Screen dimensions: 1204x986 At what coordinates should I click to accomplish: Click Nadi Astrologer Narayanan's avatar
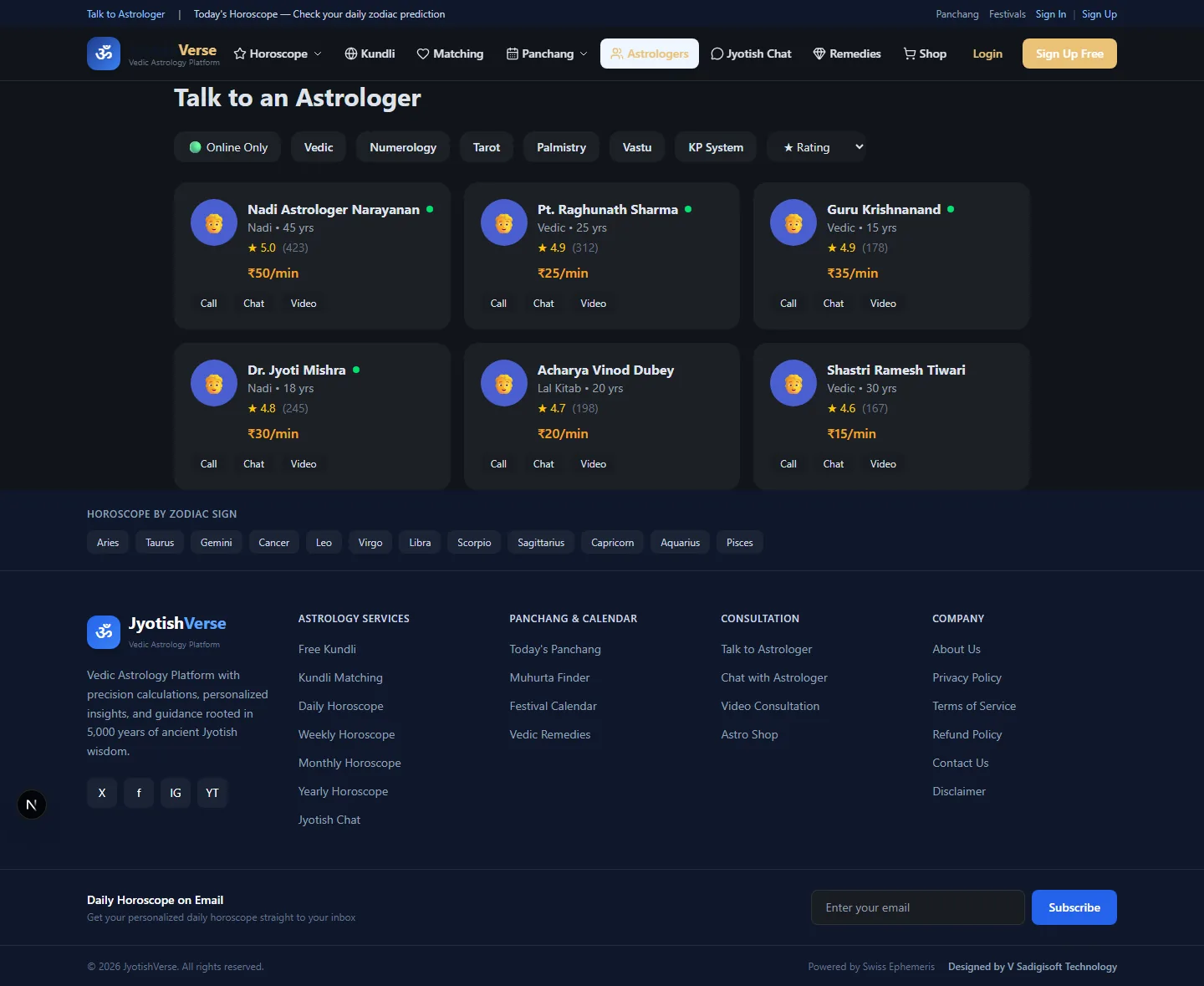tap(214, 222)
